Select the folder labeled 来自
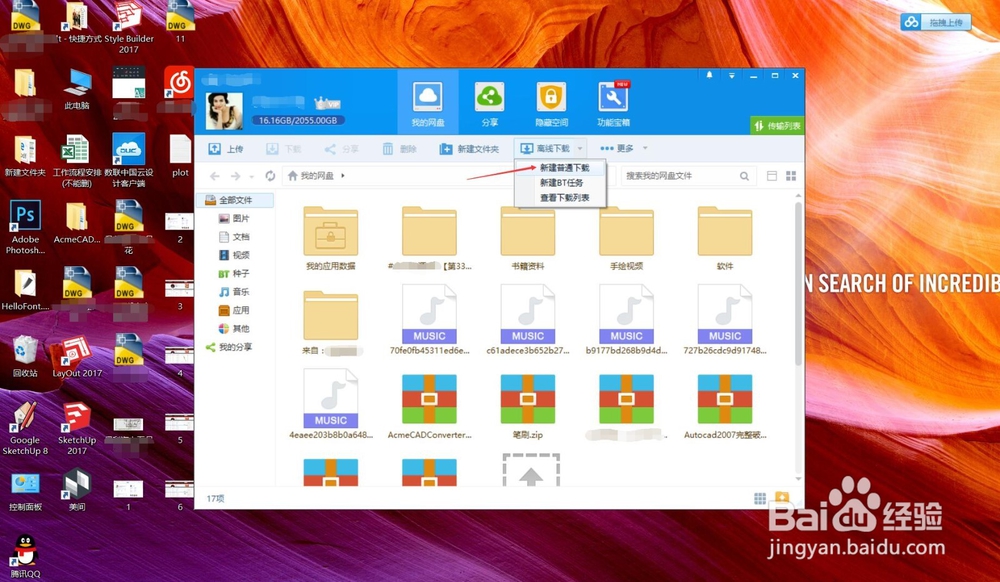 pyautogui.click(x=330, y=323)
